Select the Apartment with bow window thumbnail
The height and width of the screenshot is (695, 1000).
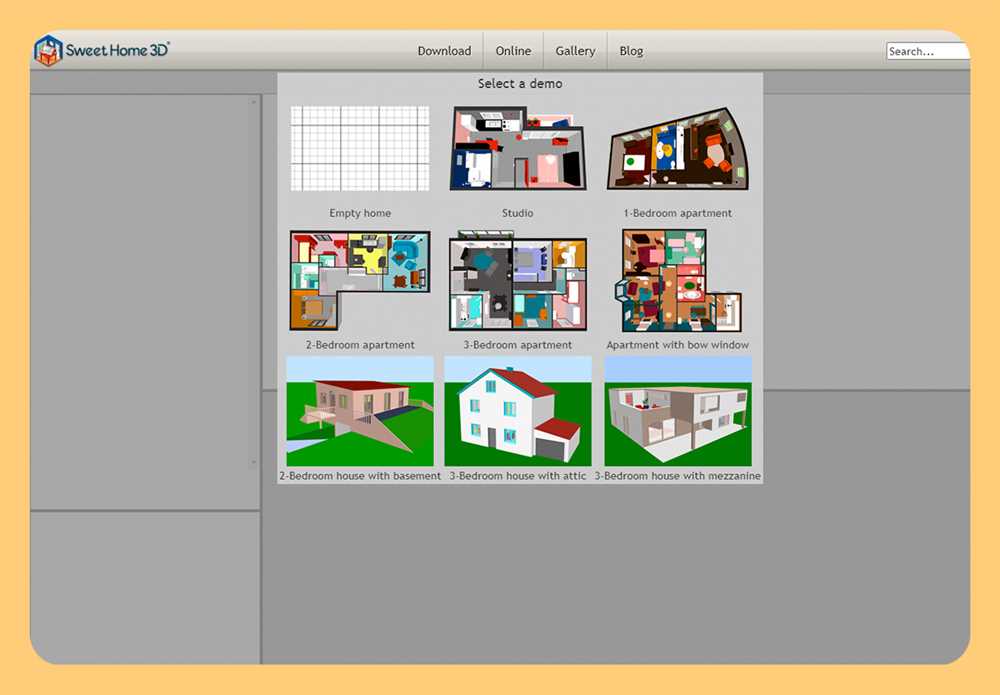pyautogui.click(x=678, y=281)
